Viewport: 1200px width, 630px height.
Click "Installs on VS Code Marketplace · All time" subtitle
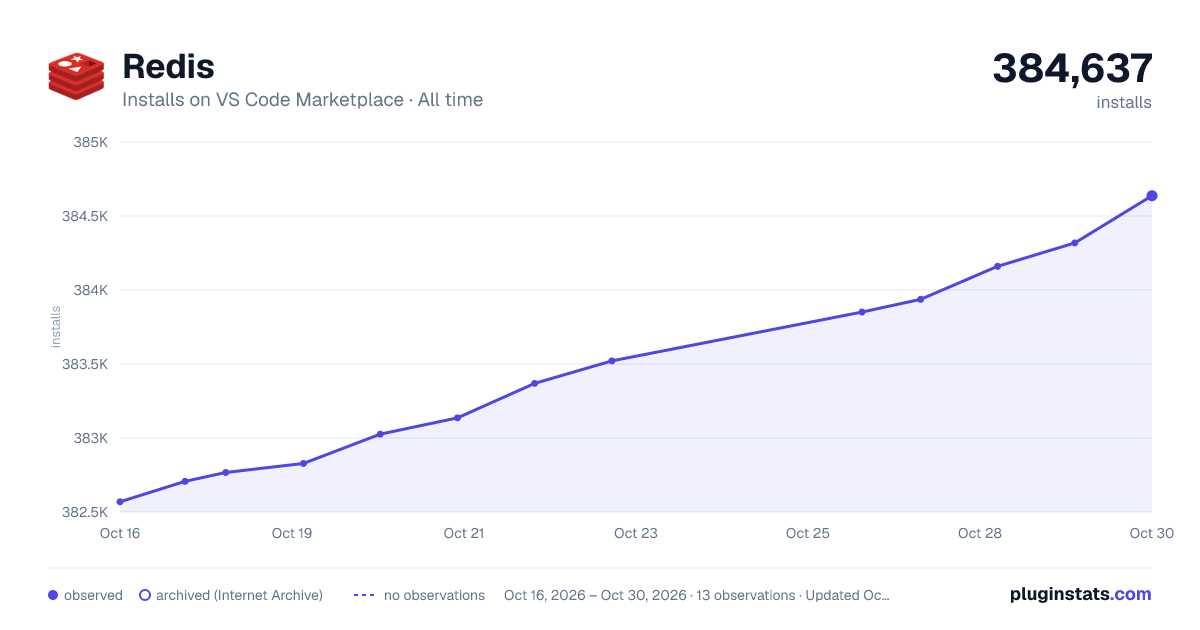point(302,100)
